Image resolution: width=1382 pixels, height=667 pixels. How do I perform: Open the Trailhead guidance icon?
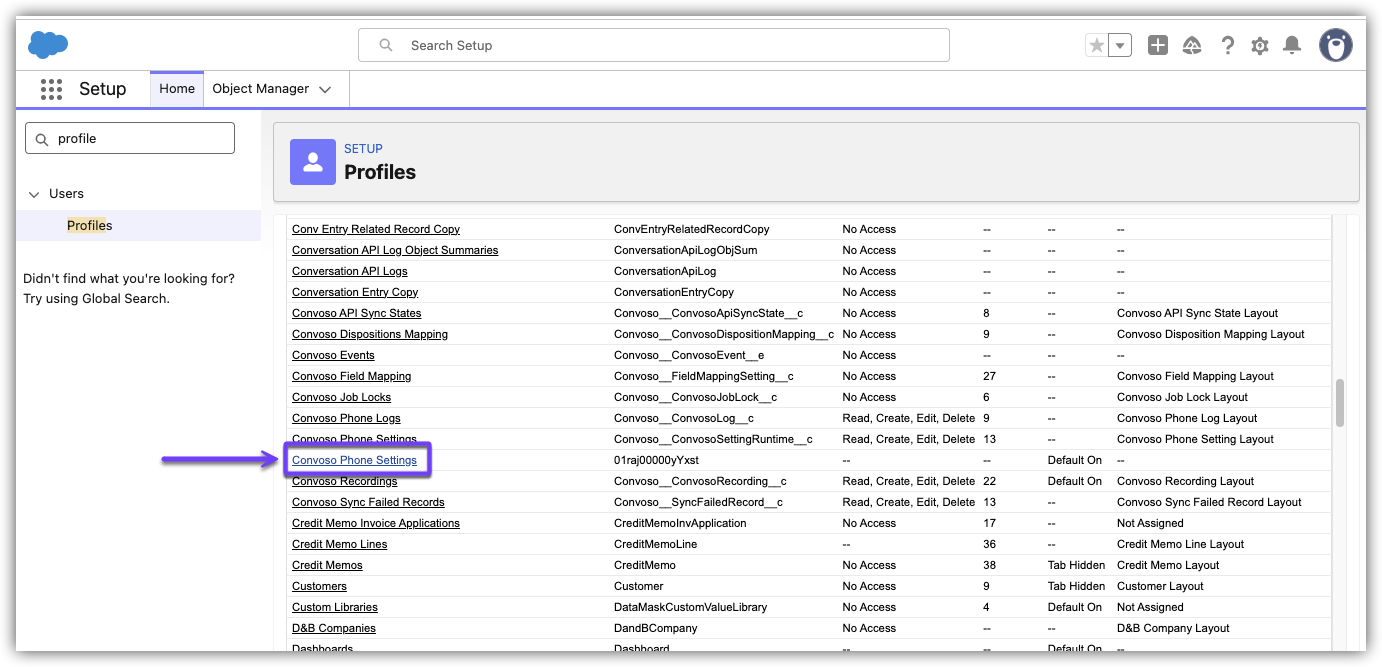click(1191, 45)
